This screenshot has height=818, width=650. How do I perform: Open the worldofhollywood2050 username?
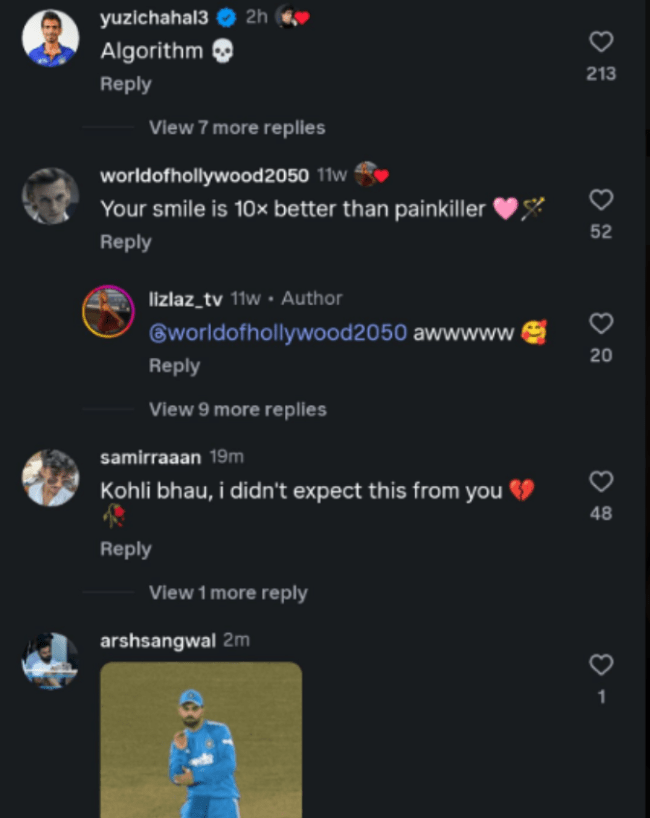(x=204, y=175)
